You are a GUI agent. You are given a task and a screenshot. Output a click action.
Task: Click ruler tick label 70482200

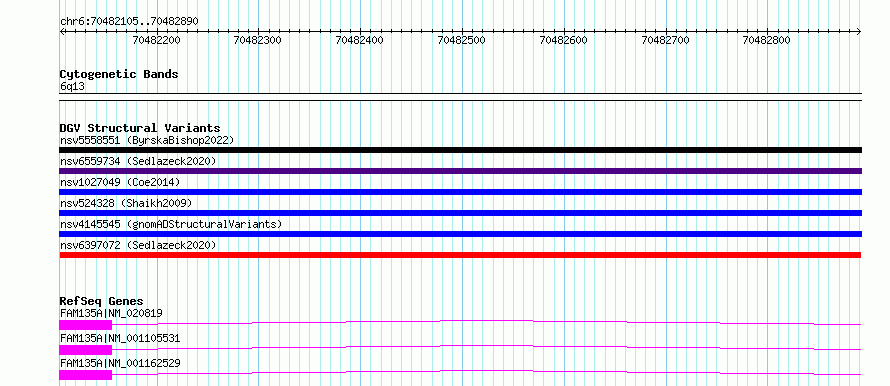tap(157, 40)
